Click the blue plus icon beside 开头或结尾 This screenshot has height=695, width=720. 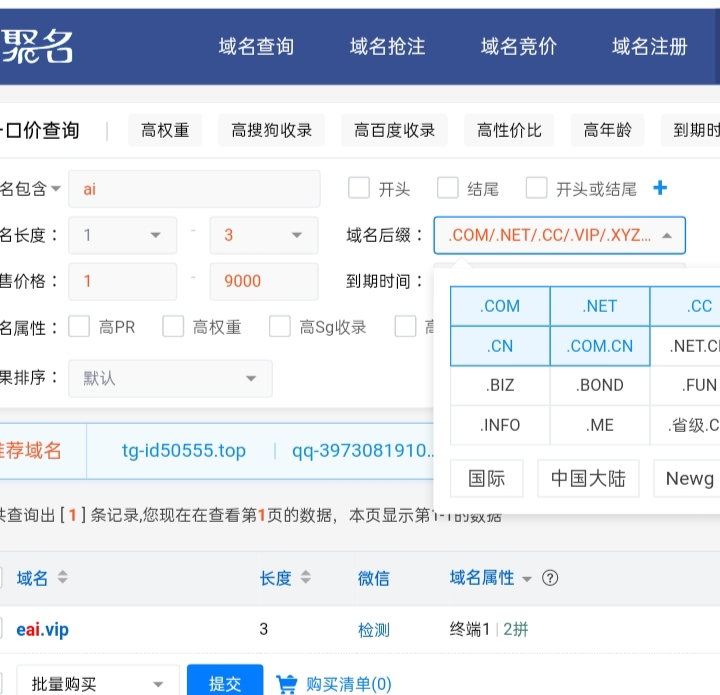[x=660, y=188]
